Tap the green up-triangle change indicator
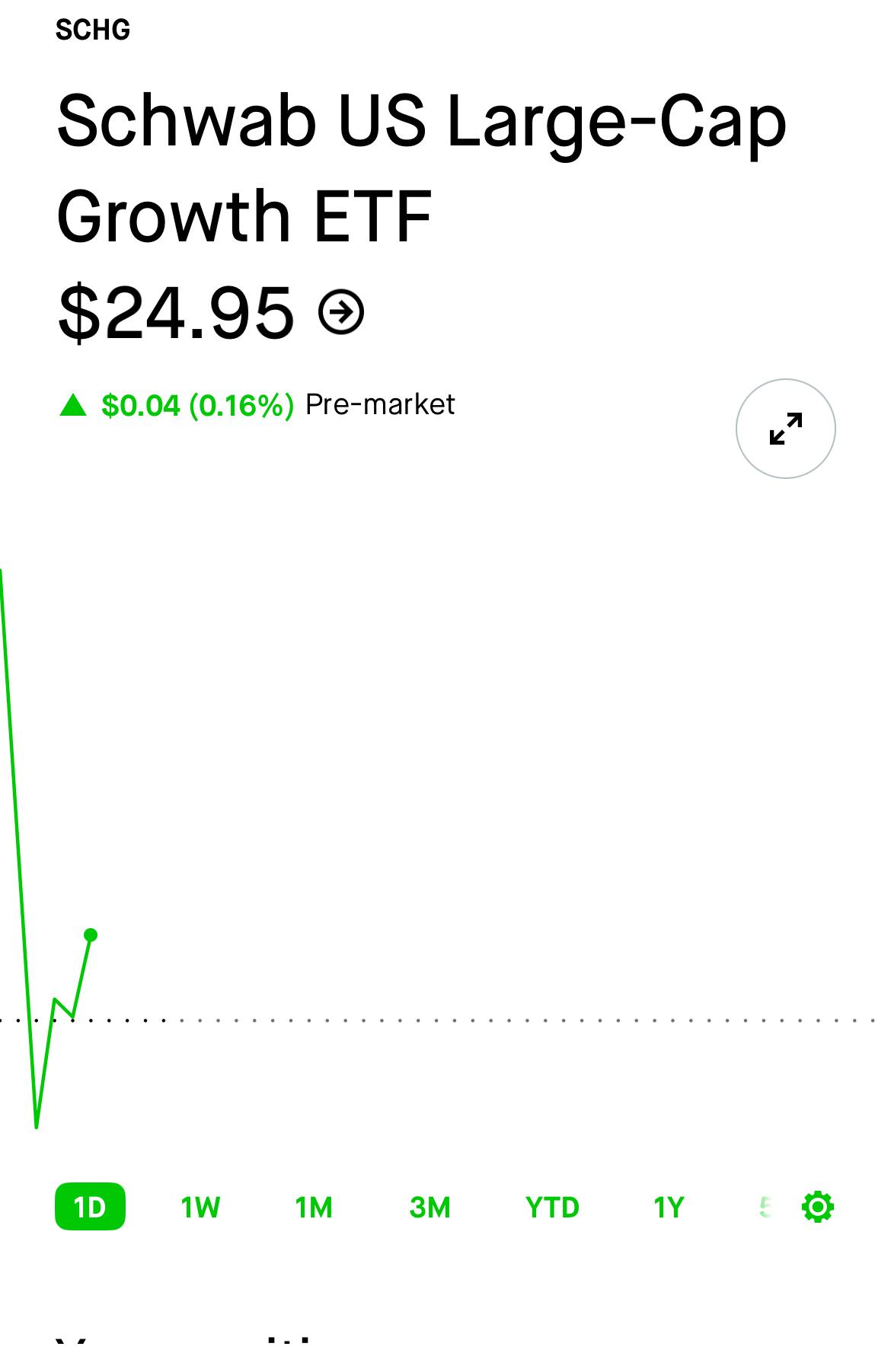The height and width of the screenshot is (1372, 891). [x=73, y=405]
